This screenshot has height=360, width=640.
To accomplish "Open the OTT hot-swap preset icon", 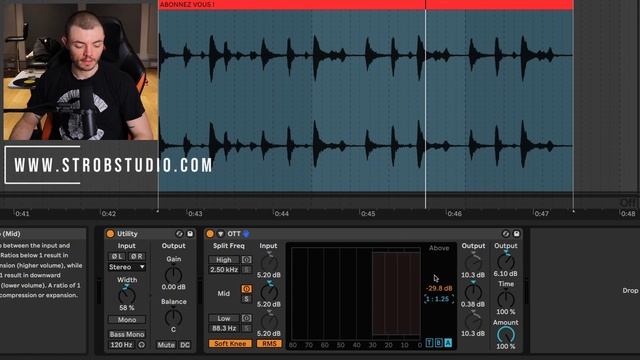I will [506, 234].
